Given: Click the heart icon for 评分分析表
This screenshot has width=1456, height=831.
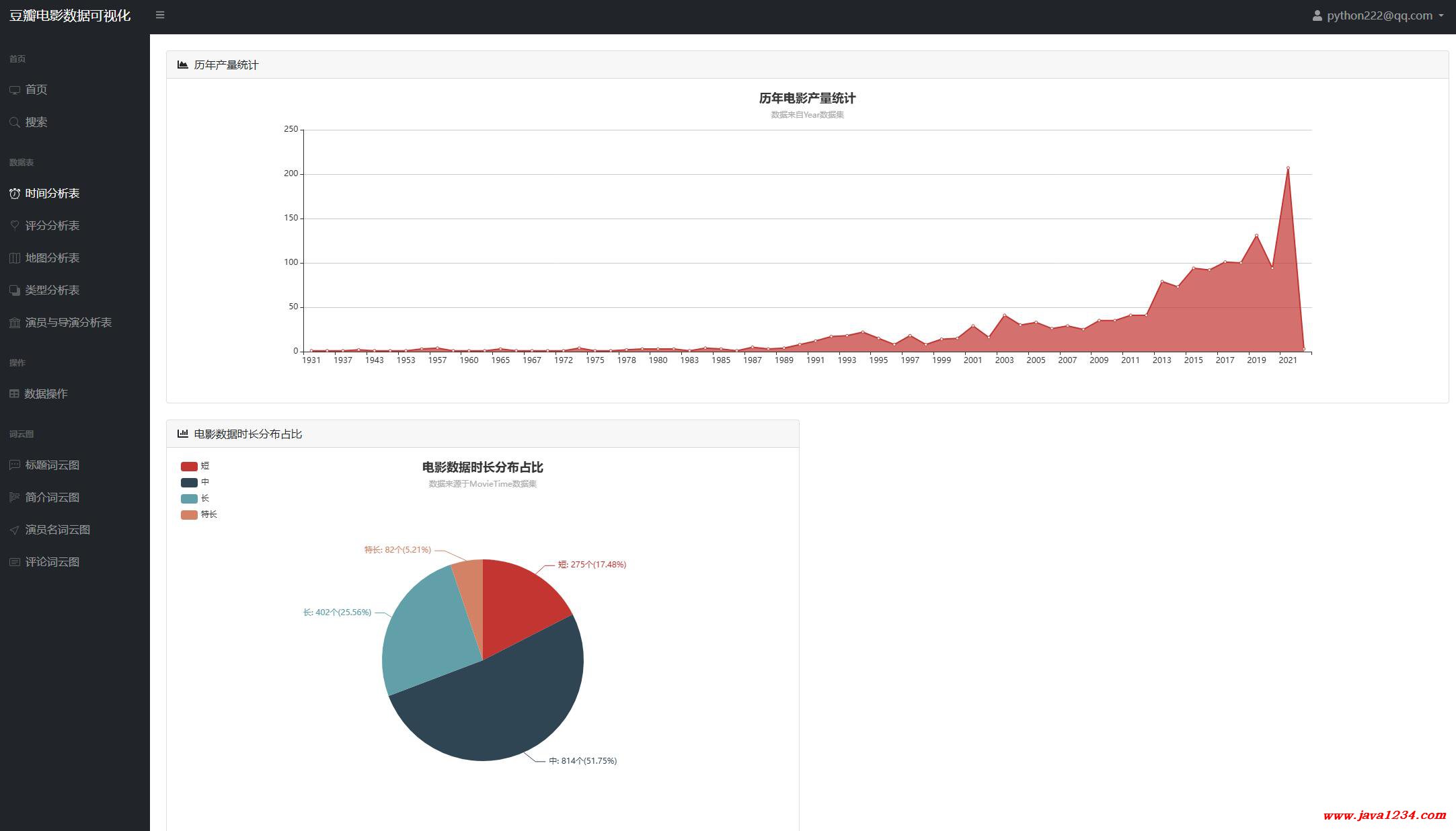Looking at the screenshot, I should click(x=15, y=225).
